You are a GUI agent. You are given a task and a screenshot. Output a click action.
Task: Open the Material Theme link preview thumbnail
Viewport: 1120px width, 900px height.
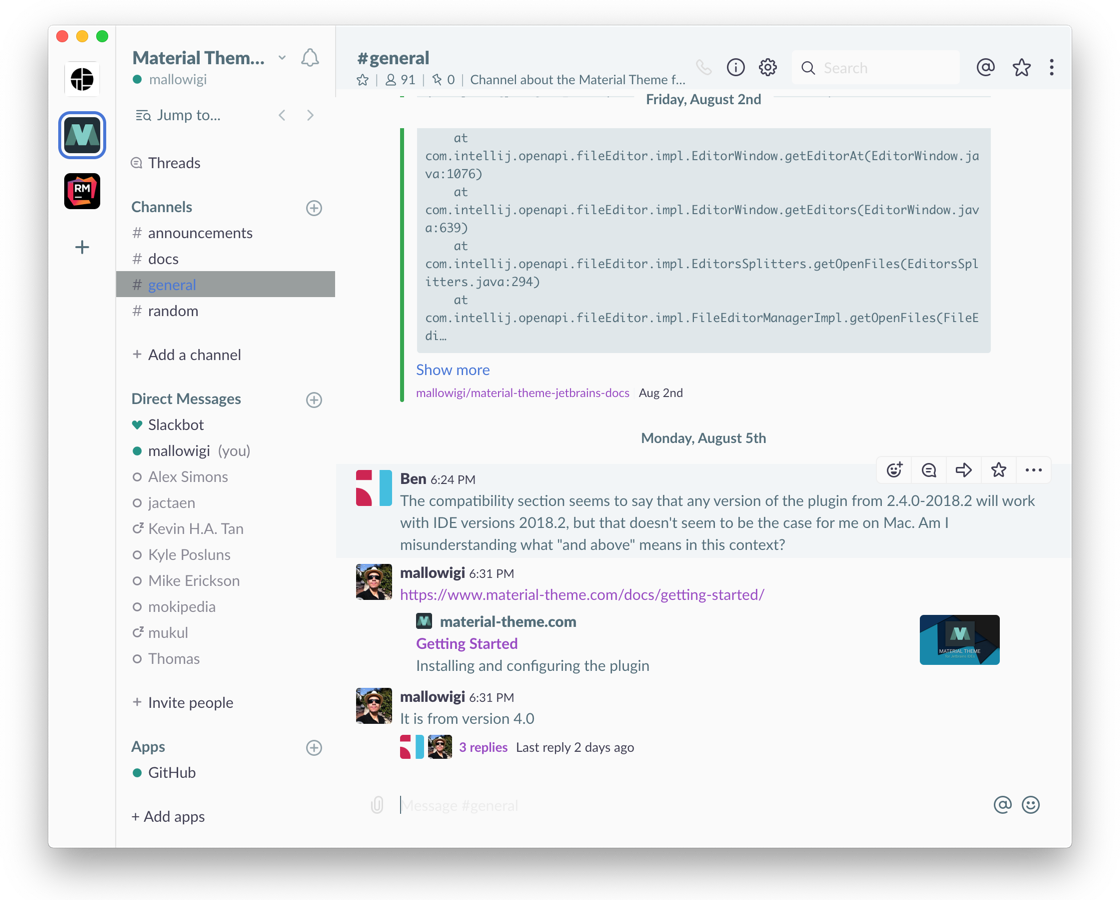(959, 640)
